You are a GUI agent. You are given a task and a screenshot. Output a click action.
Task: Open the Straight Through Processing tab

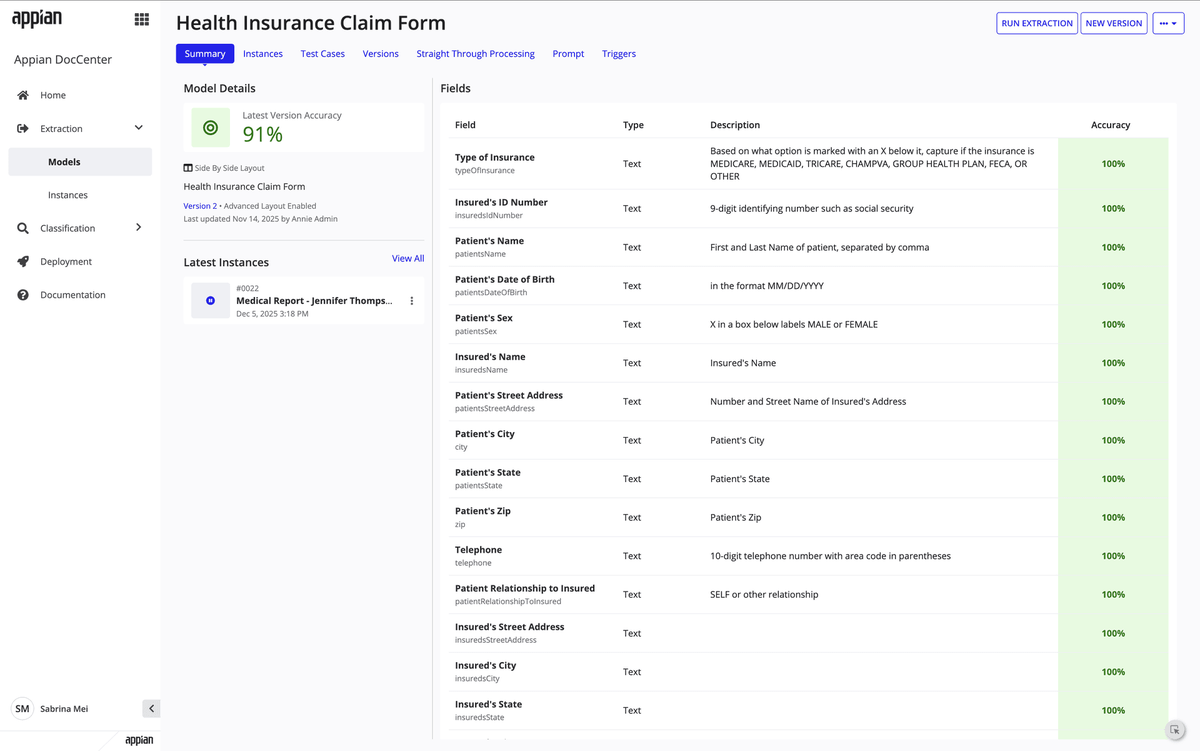click(475, 54)
